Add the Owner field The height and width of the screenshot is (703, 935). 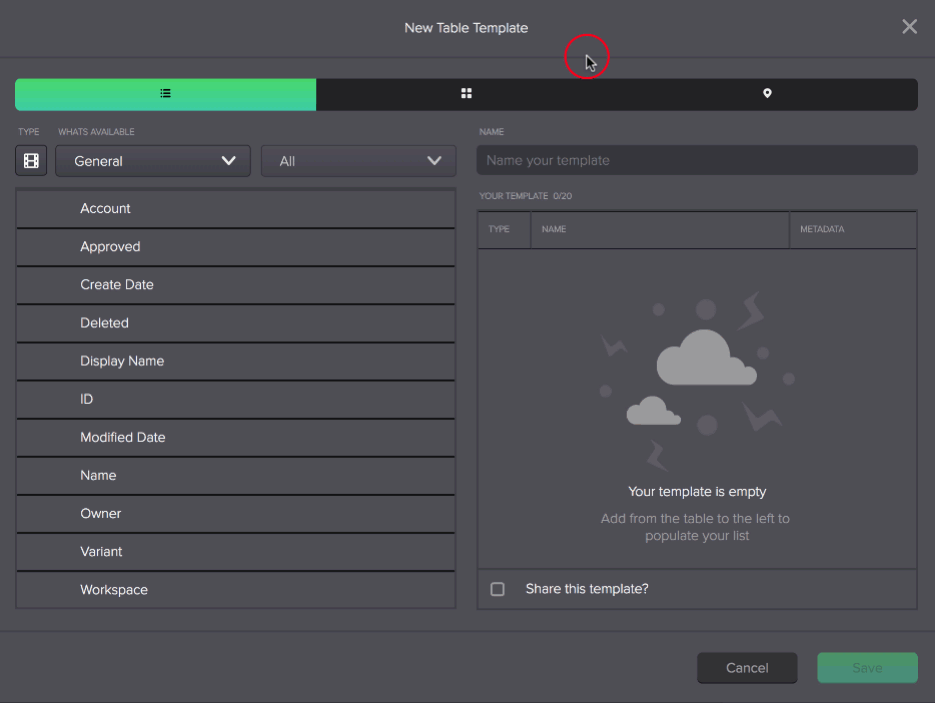[x=236, y=513]
